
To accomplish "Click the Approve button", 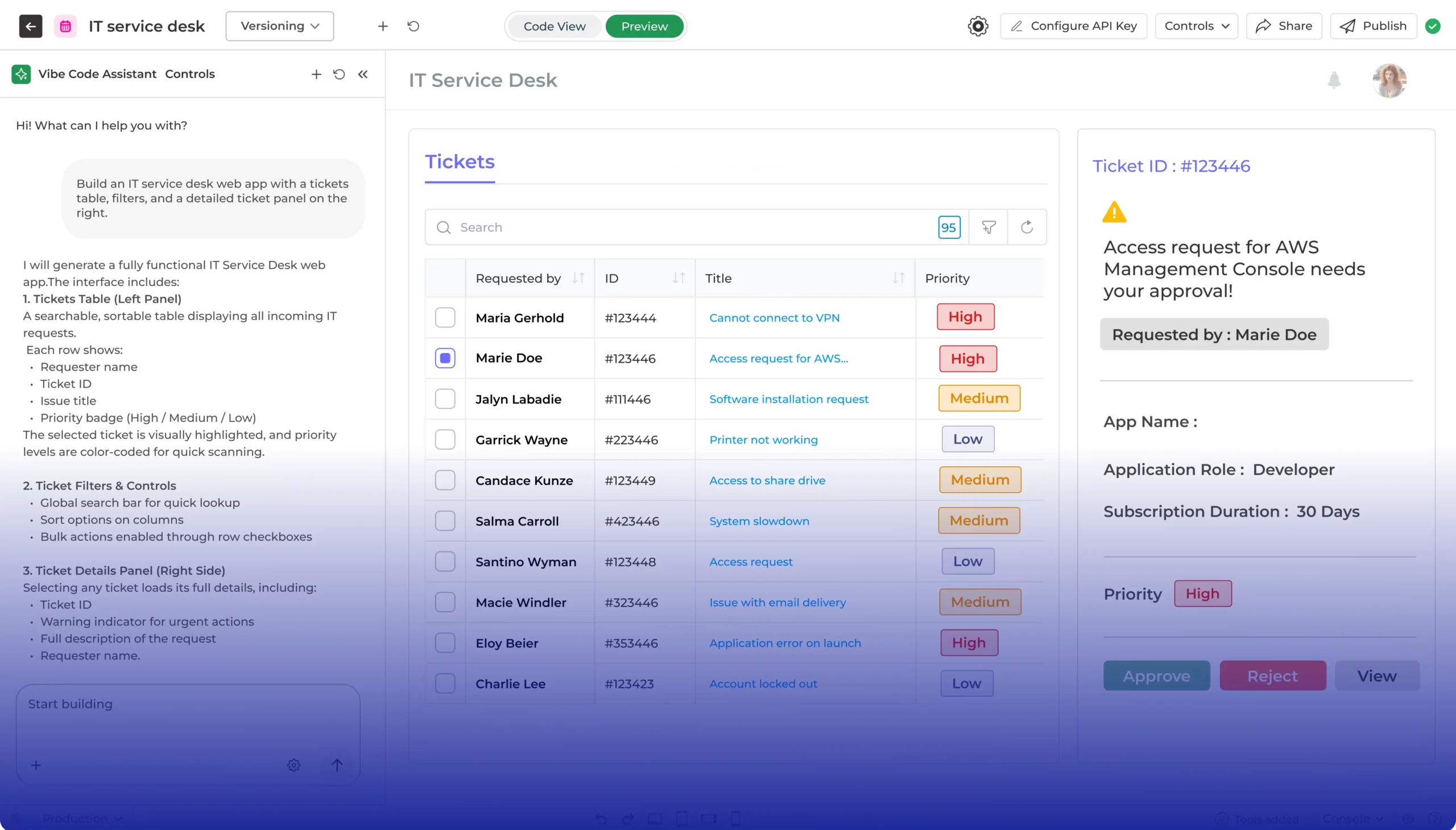I will tap(1156, 675).
